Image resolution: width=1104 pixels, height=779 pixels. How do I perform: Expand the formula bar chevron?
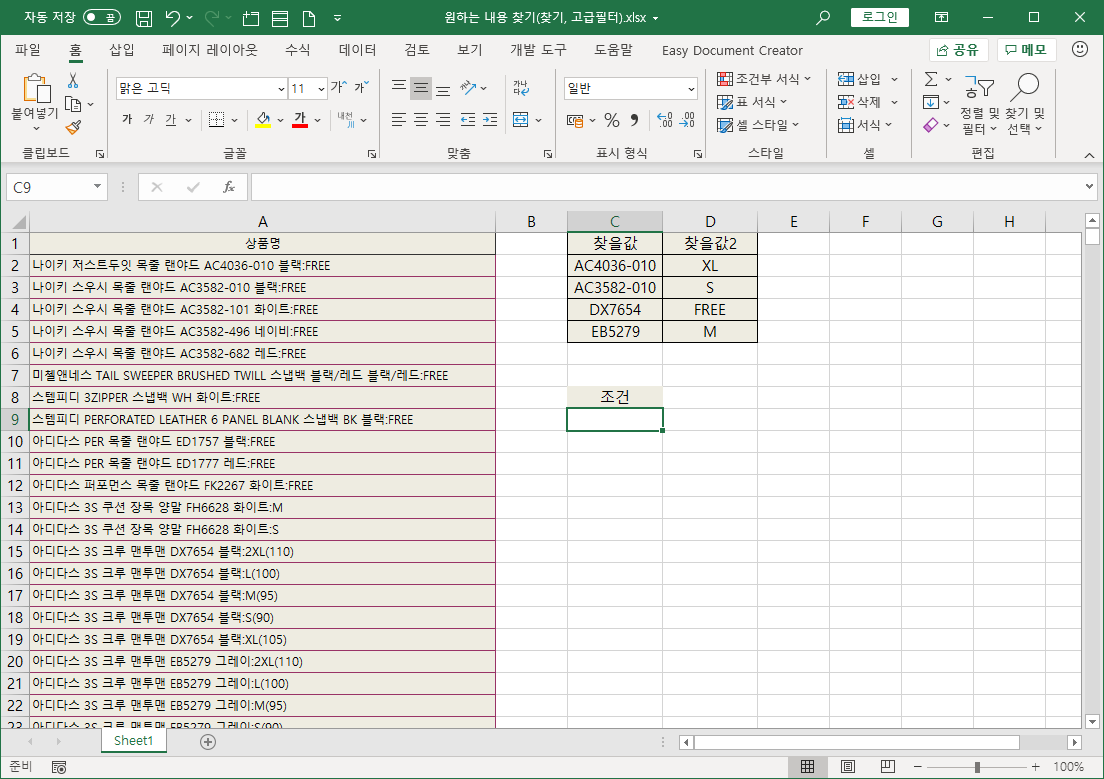tap(1089, 187)
